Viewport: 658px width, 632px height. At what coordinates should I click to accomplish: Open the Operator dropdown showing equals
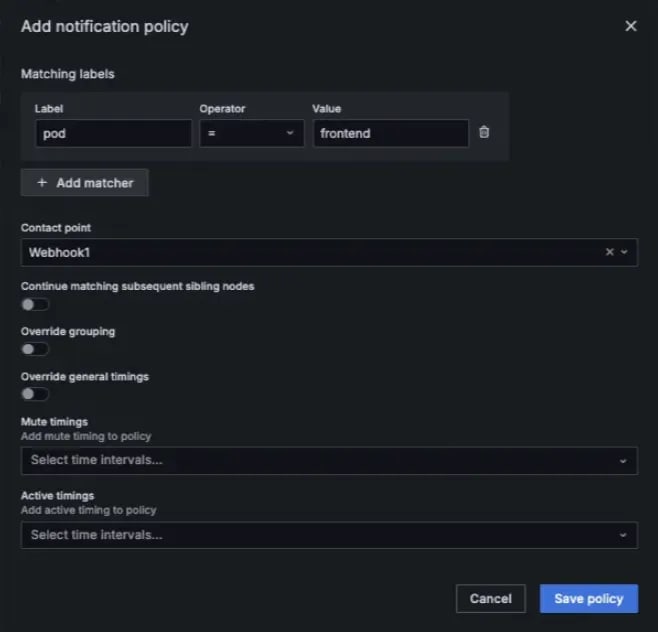pos(252,133)
